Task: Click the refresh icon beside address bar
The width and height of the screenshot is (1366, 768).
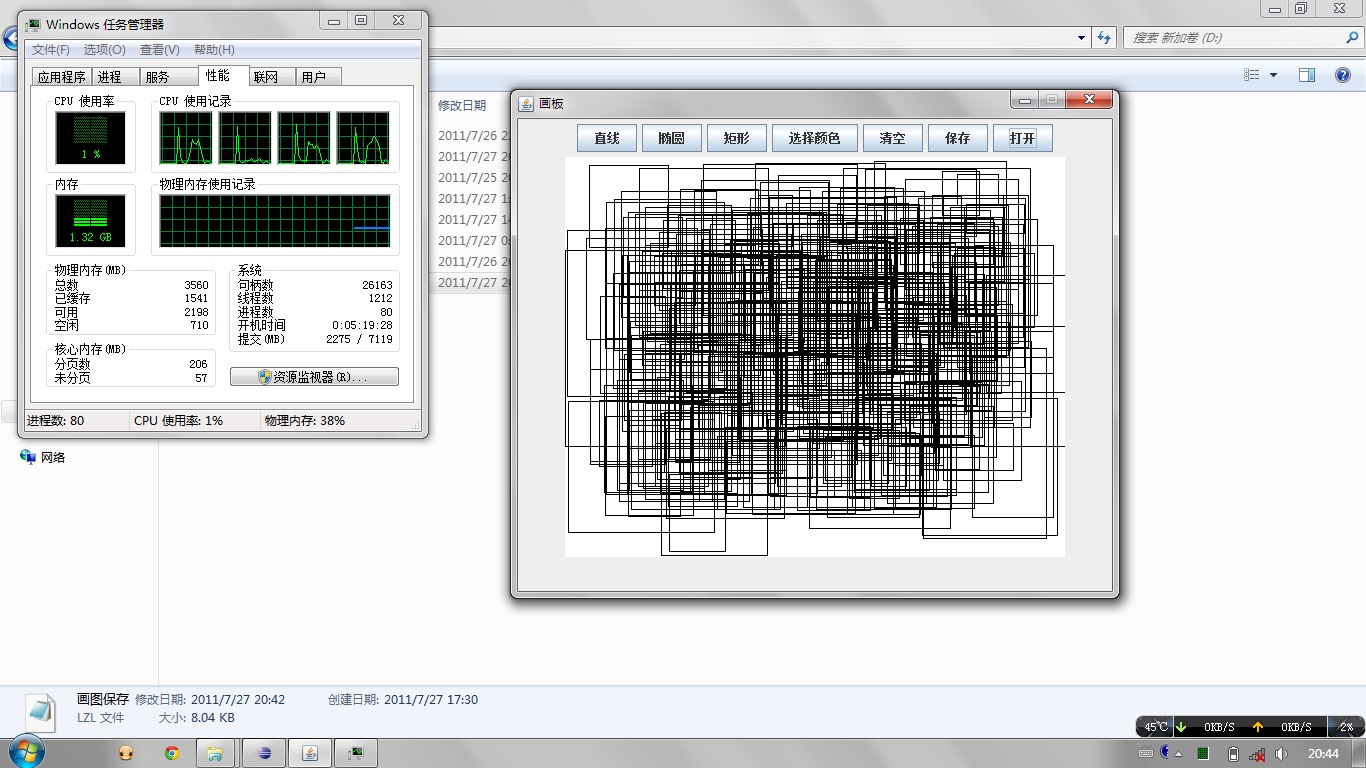Action: (x=1104, y=38)
